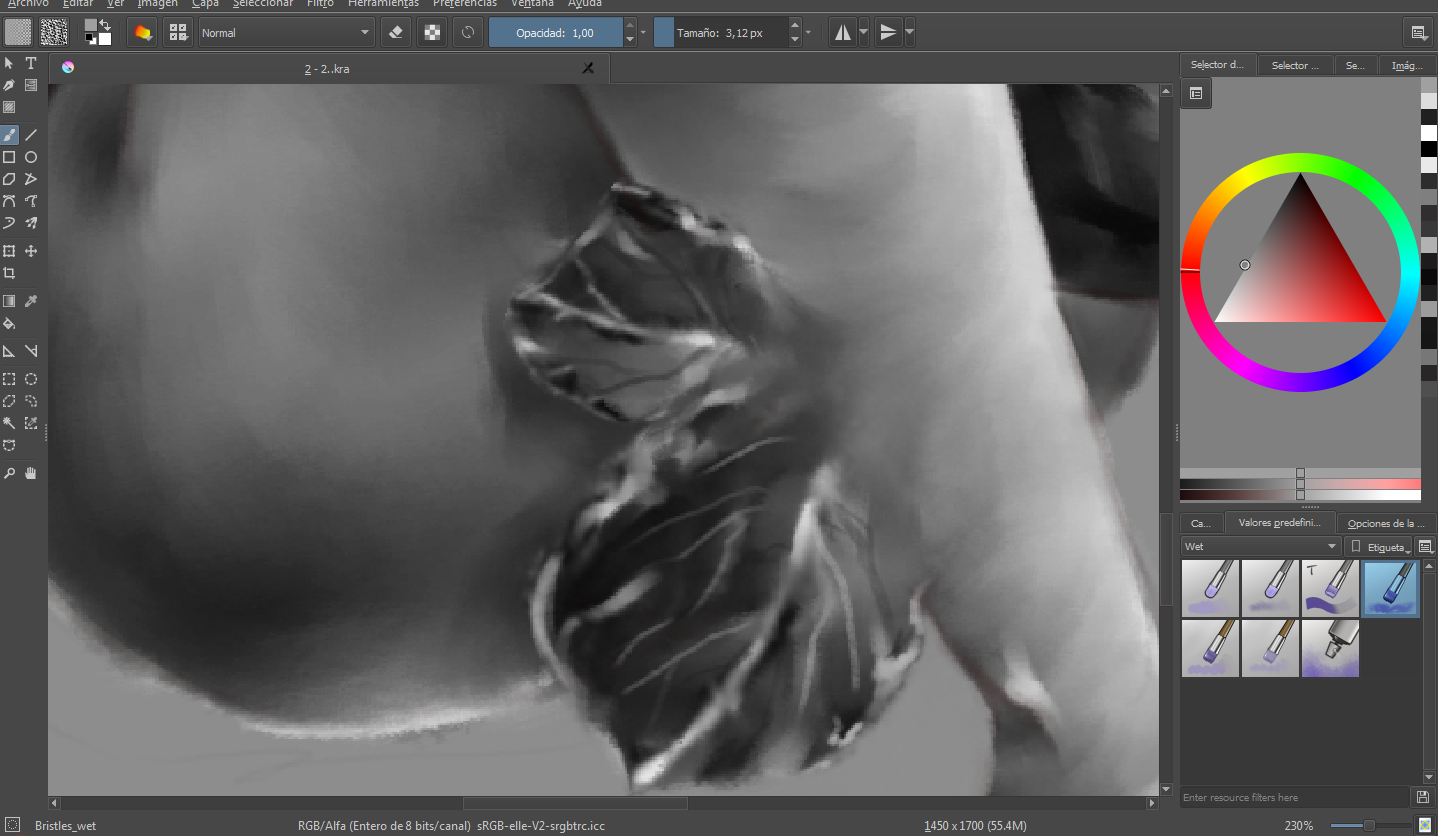Open the Archivo menu
Screen dimensions: 1440x836
click(x=28, y=4)
